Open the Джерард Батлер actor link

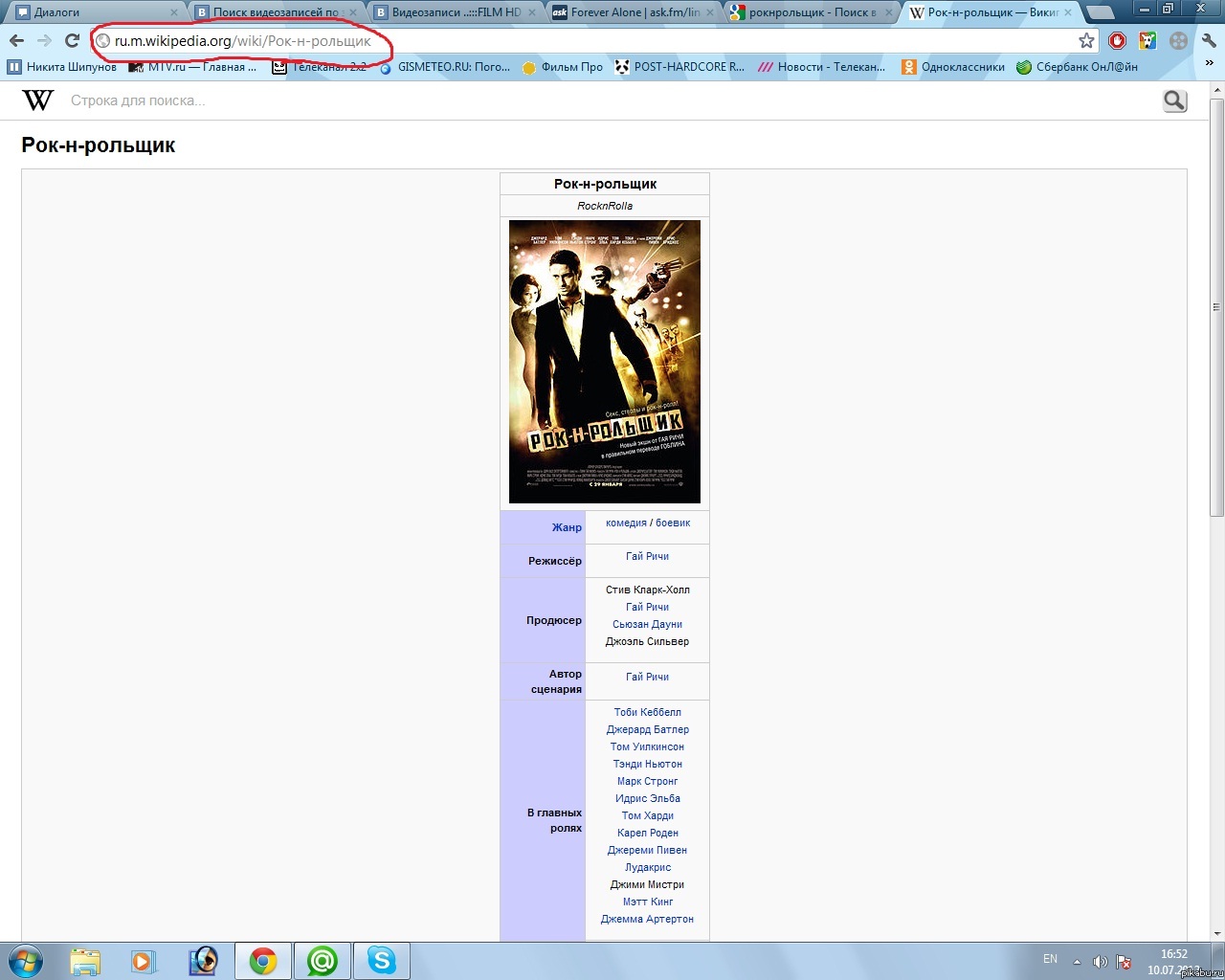pyautogui.click(x=647, y=729)
